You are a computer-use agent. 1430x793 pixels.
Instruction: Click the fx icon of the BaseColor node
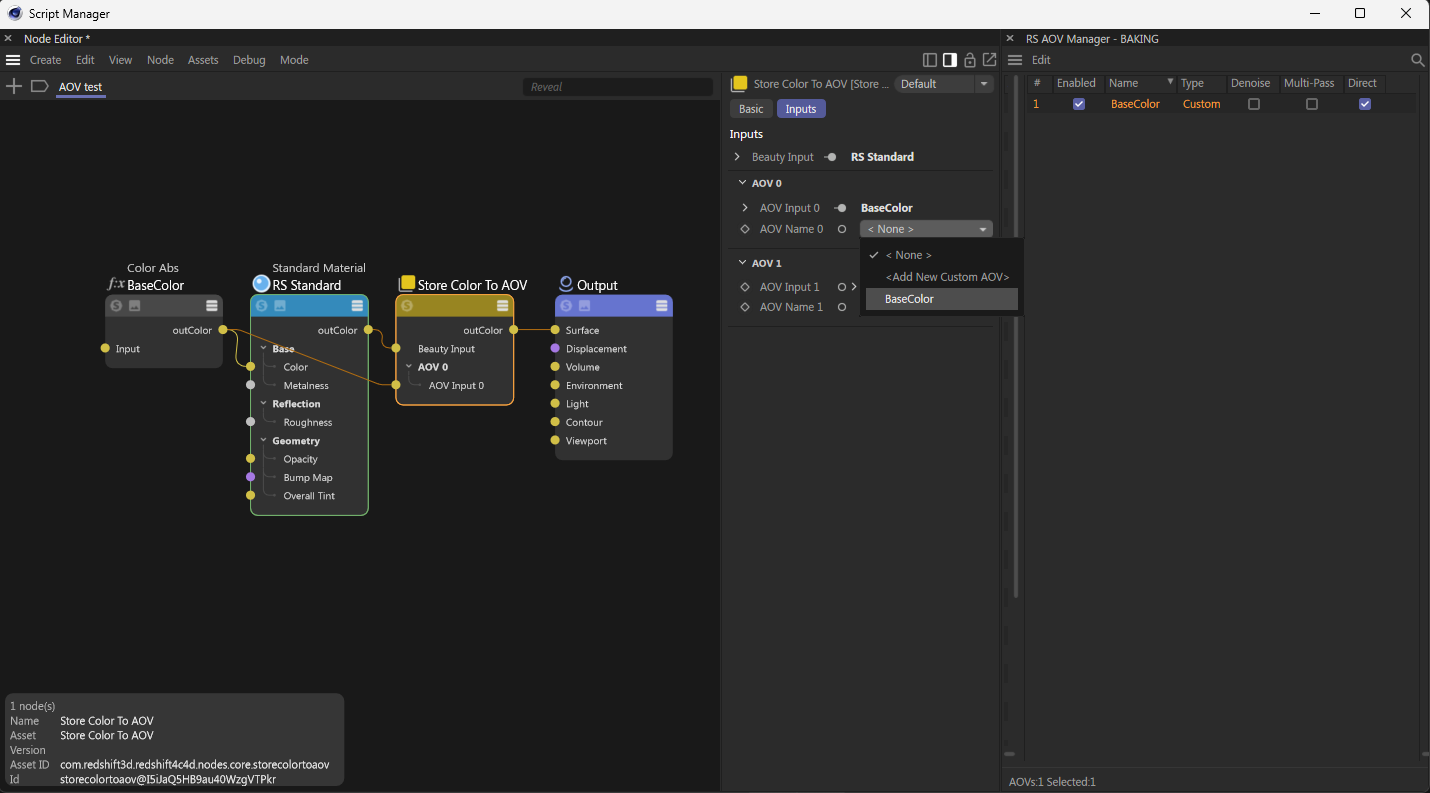point(116,285)
